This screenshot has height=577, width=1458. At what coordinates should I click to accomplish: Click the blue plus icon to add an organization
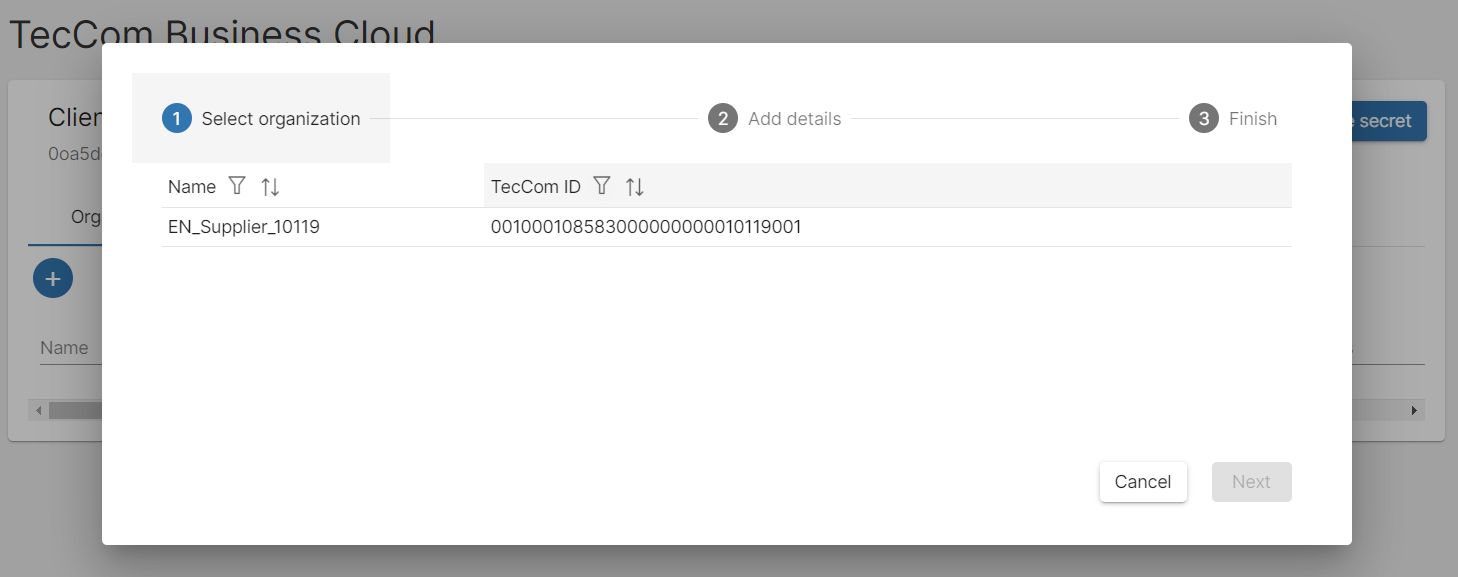tap(53, 278)
